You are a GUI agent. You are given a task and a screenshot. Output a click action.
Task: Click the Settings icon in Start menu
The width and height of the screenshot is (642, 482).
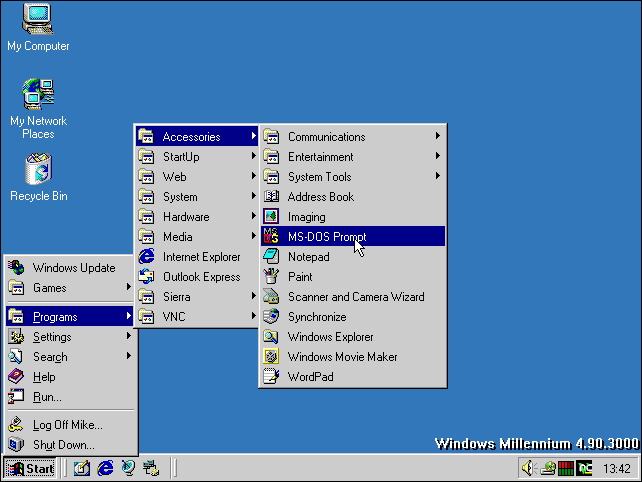coord(16,336)
